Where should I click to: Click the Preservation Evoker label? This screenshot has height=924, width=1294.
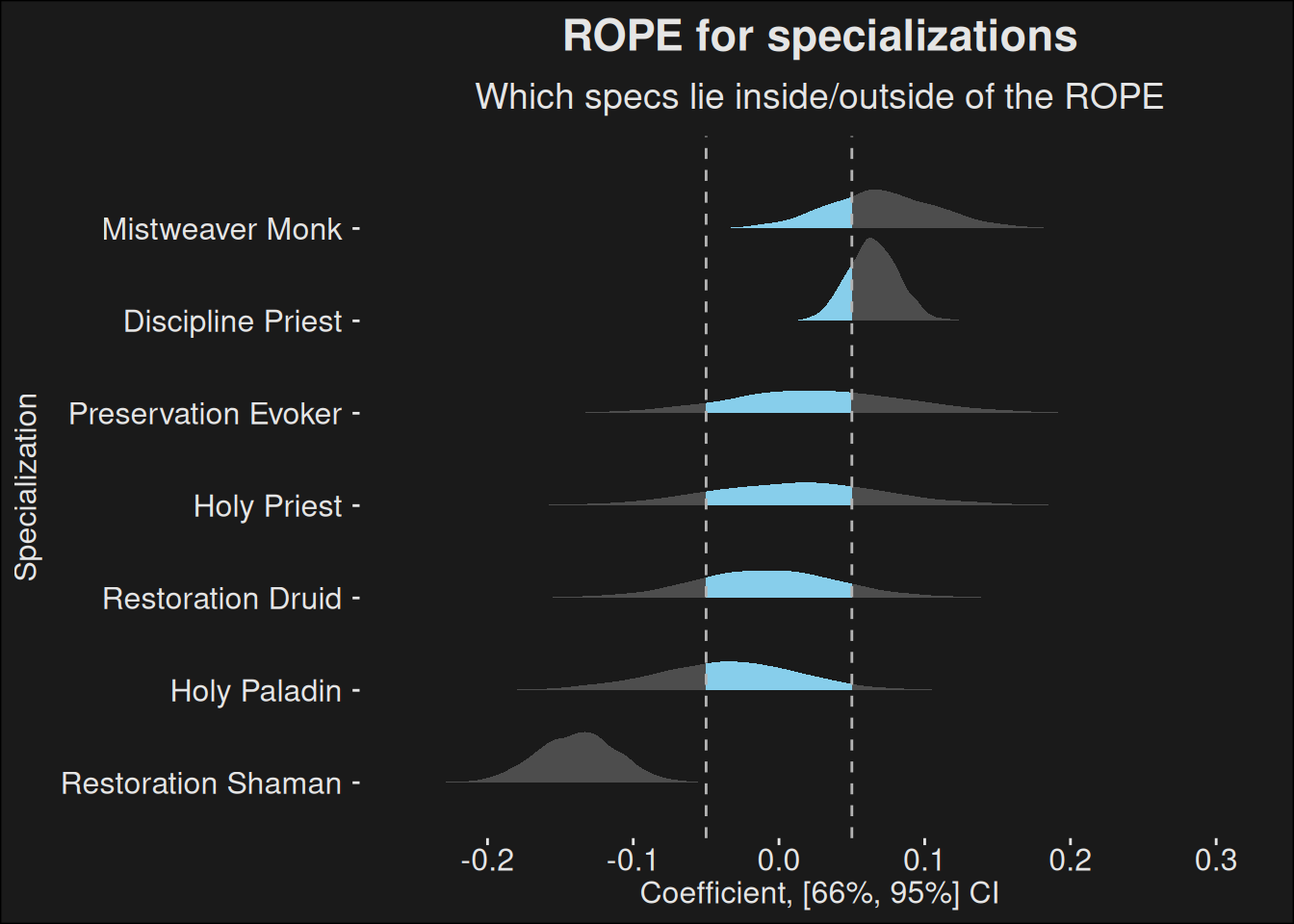[x=205, y=414]
